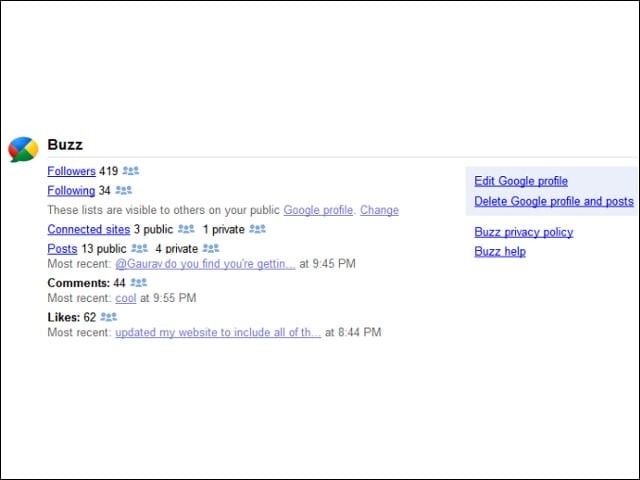The height and width of the screenshot is (480, 640).
Task: Click people icon after 4 private posts
Action: click(x=211, y=248)
